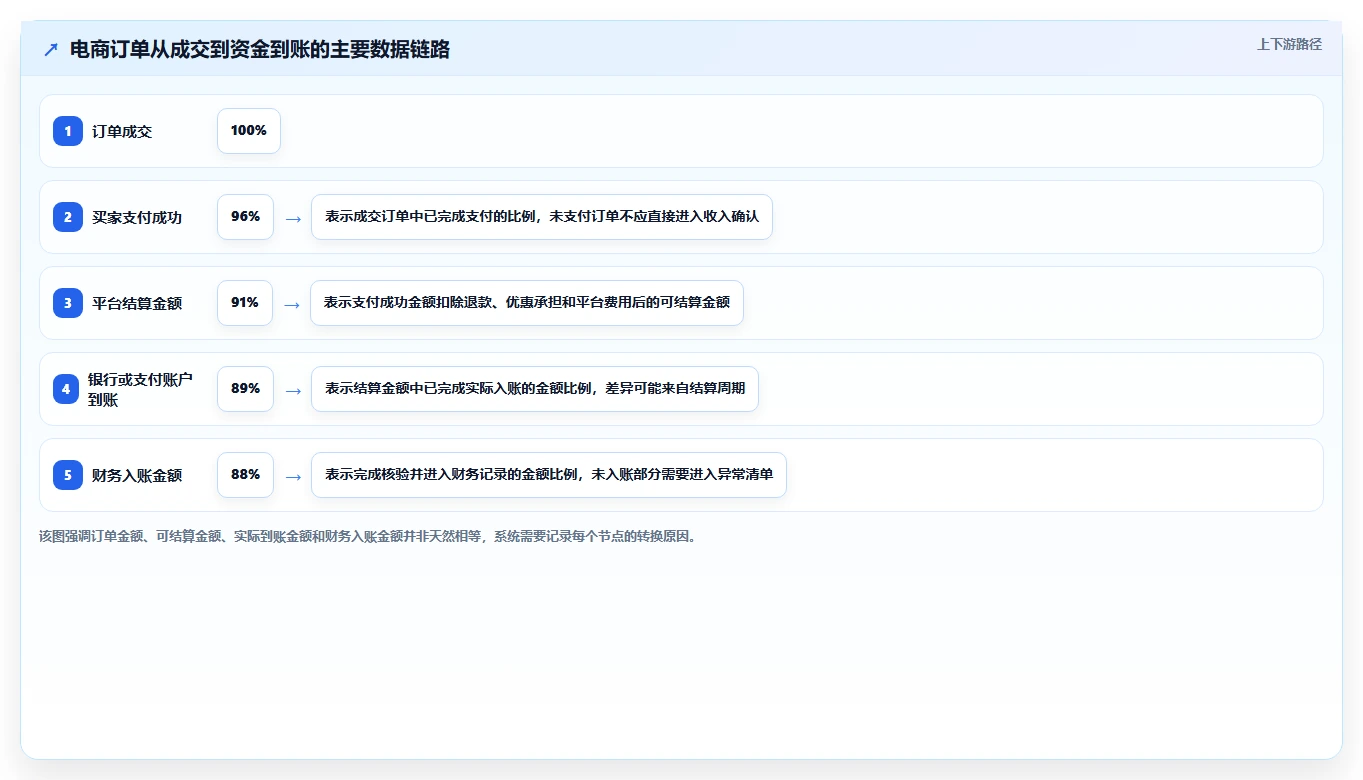Click the 订单成交 step label
Screen dimensions: 1363x780
[122, 131]
